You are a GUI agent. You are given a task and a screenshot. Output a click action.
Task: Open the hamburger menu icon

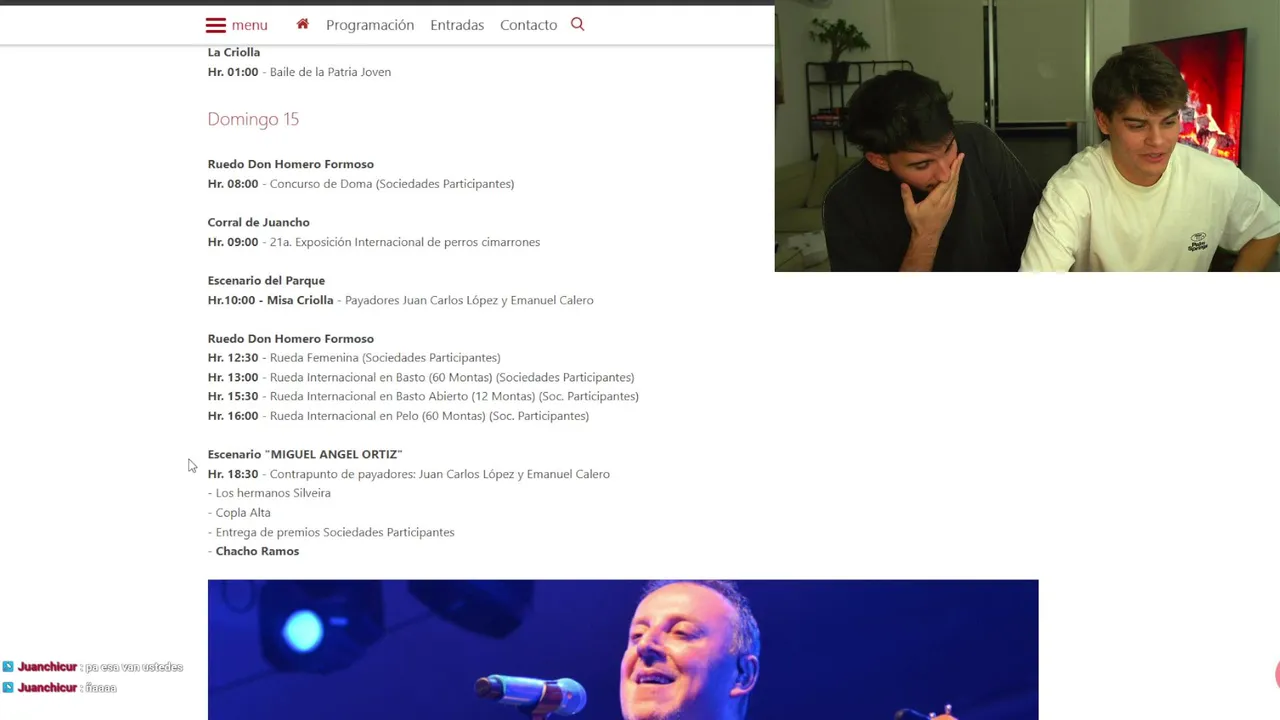coord(215,25)
